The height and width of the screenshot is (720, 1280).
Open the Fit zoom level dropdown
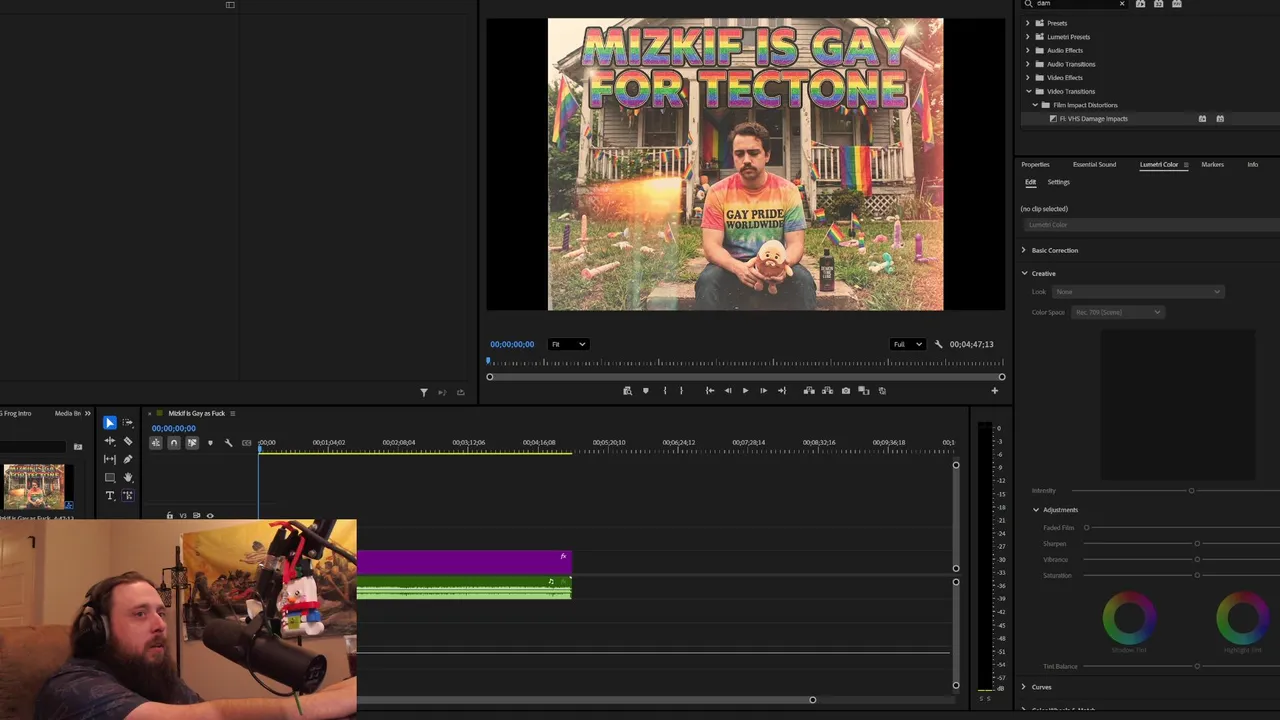pos(568,344)
